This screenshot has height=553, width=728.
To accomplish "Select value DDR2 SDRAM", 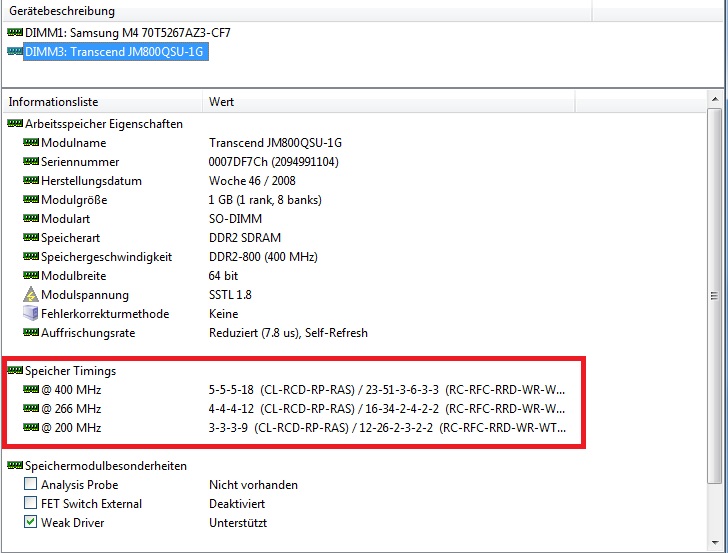I will (x=245, y=238).
